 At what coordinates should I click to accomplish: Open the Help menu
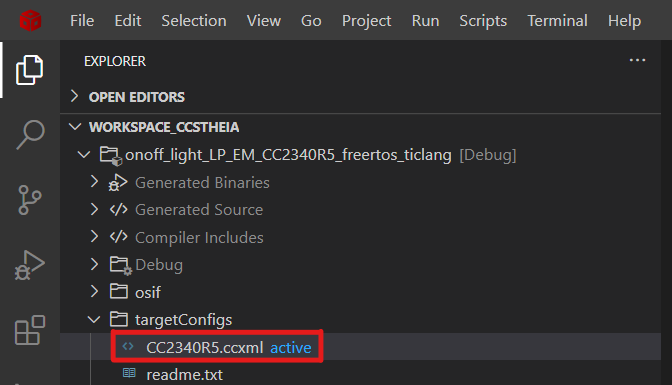624,21
